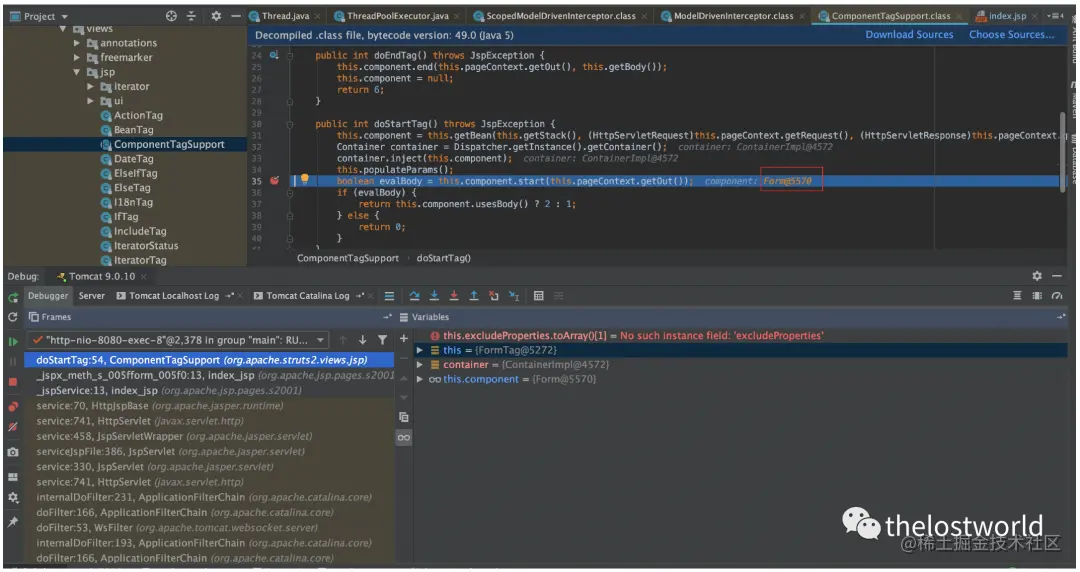Collapse the jsp folder
Image resolution: width=1080 pixels, height=572 pixels.
(x=77, y=72)
